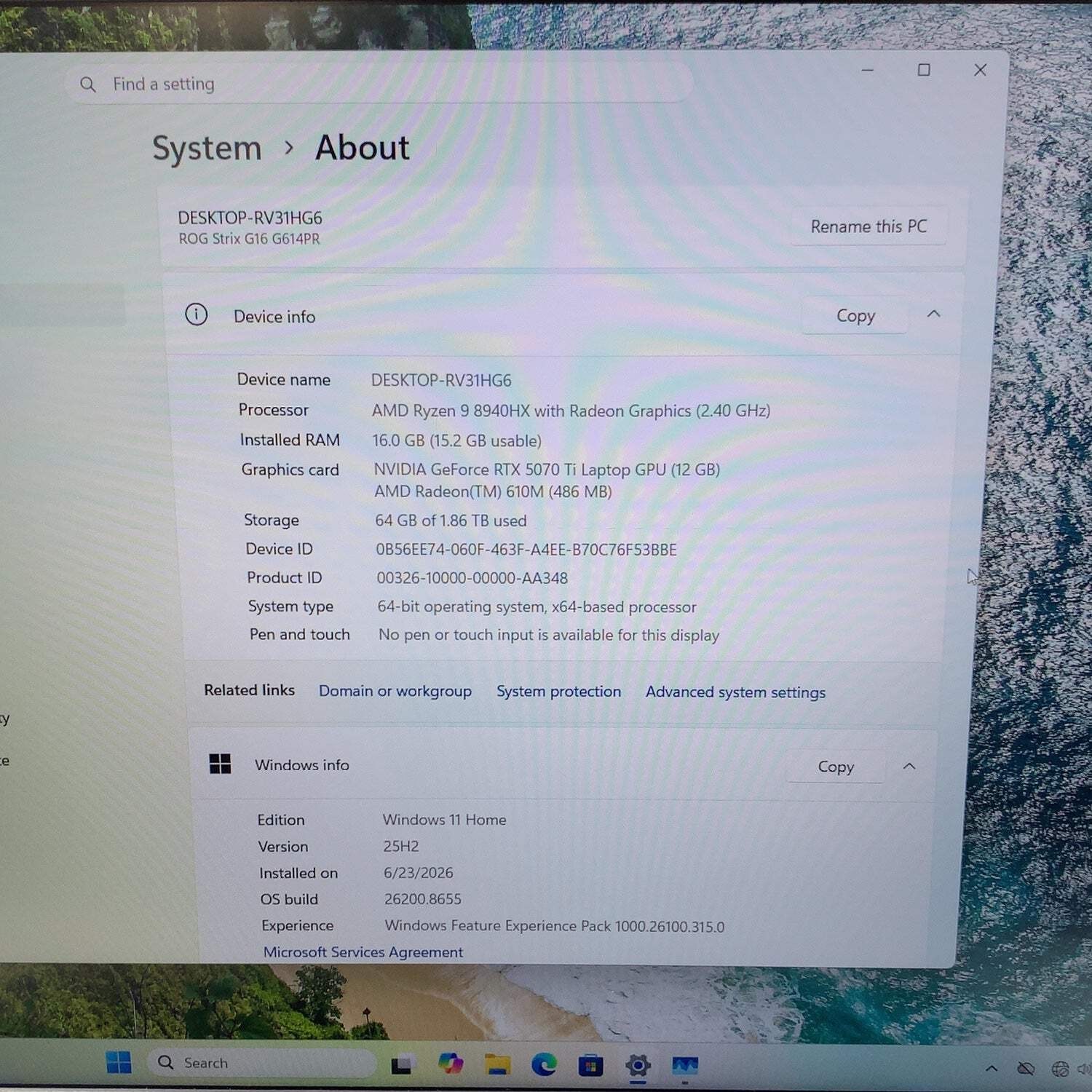The image size is (1092, 1092).
Task: Select the 64-bit operating system text
Action: [537, 607]
